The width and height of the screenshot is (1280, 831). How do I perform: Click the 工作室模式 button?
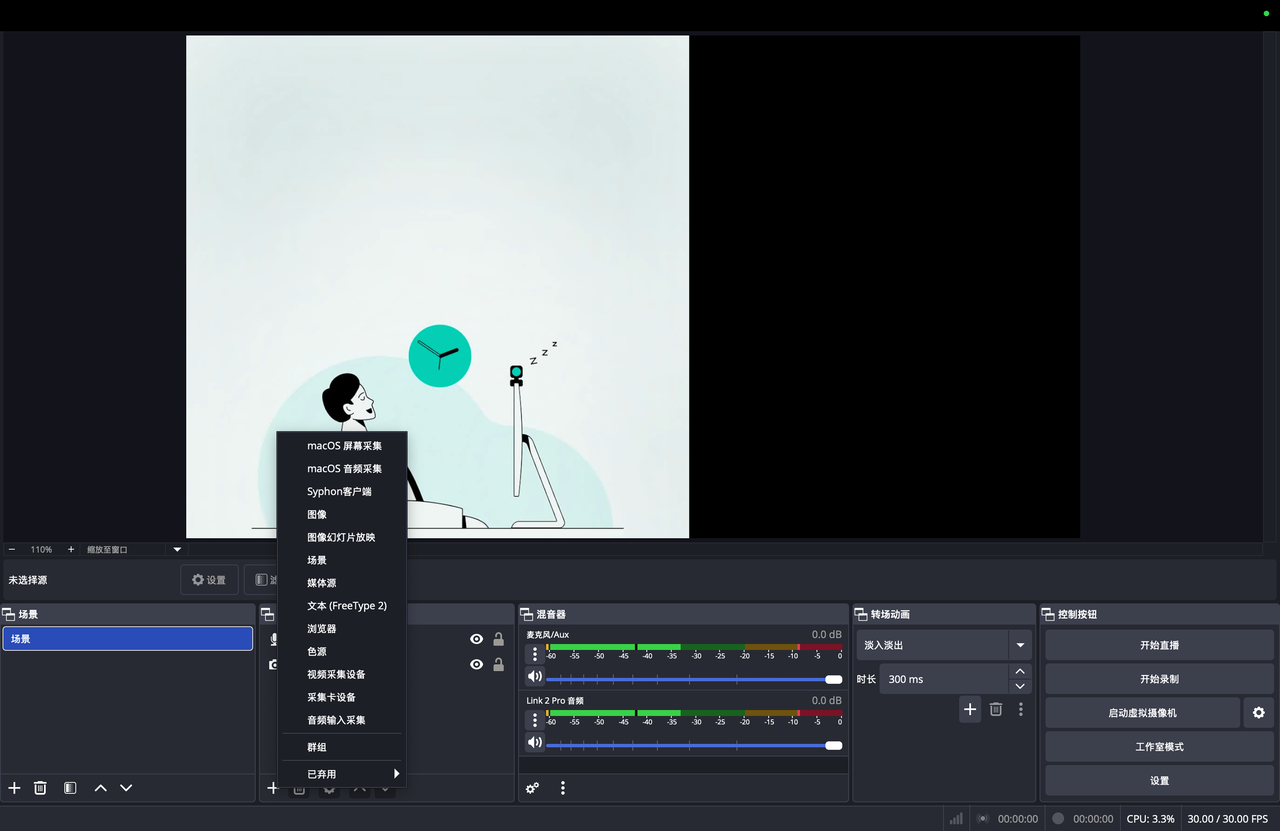1159,747
